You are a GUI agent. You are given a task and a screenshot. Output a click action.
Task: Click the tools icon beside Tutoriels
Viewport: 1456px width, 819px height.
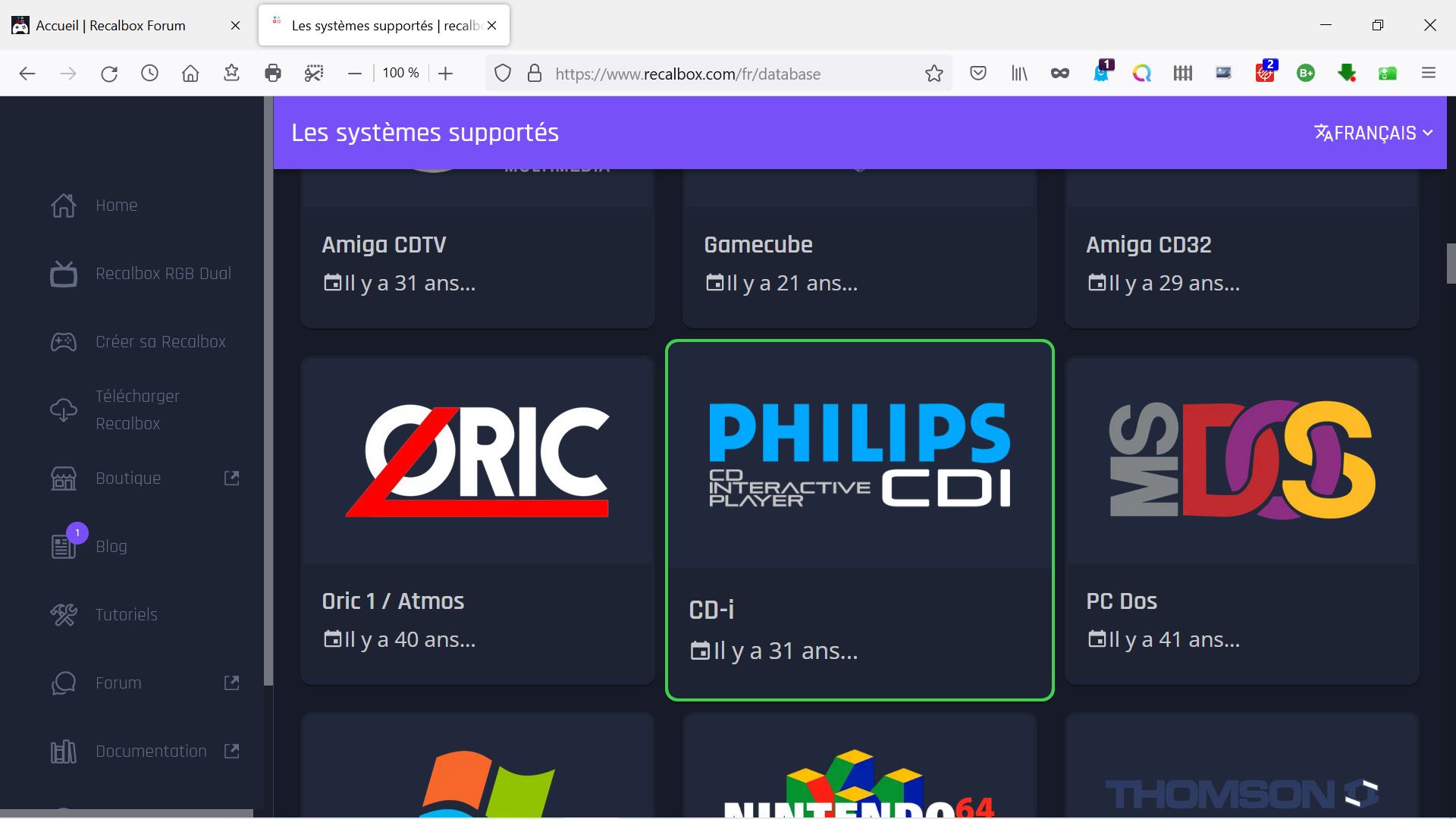[x=64, y=614]
